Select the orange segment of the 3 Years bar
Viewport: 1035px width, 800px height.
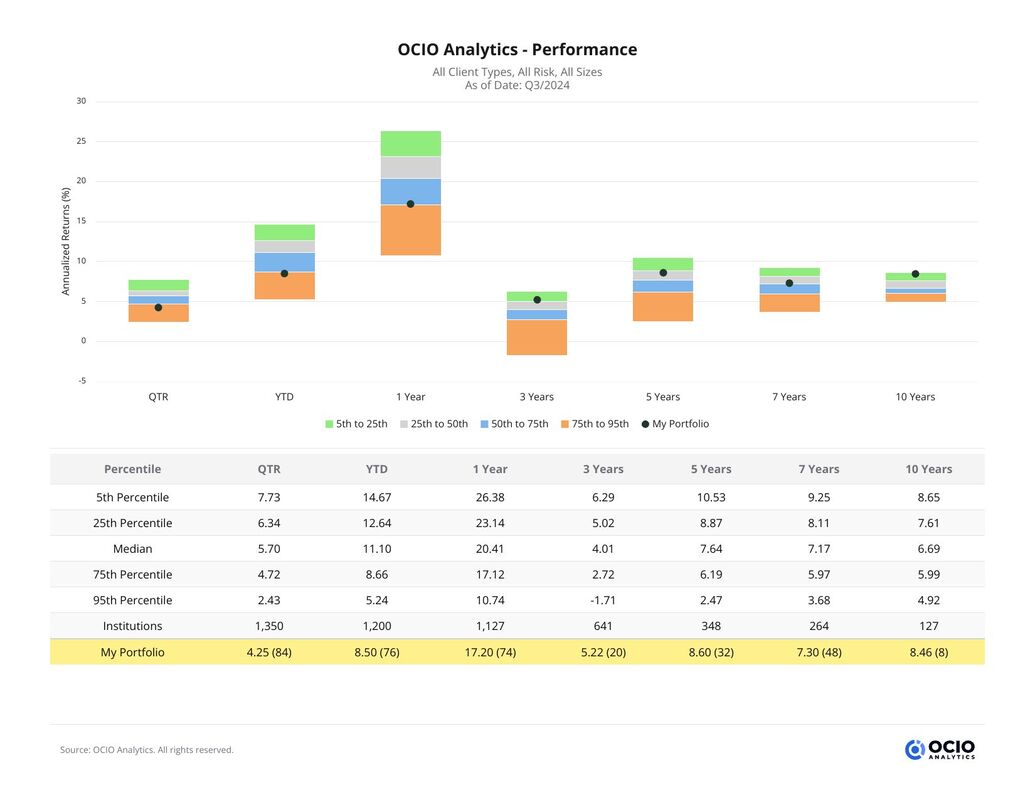point(537,337)
